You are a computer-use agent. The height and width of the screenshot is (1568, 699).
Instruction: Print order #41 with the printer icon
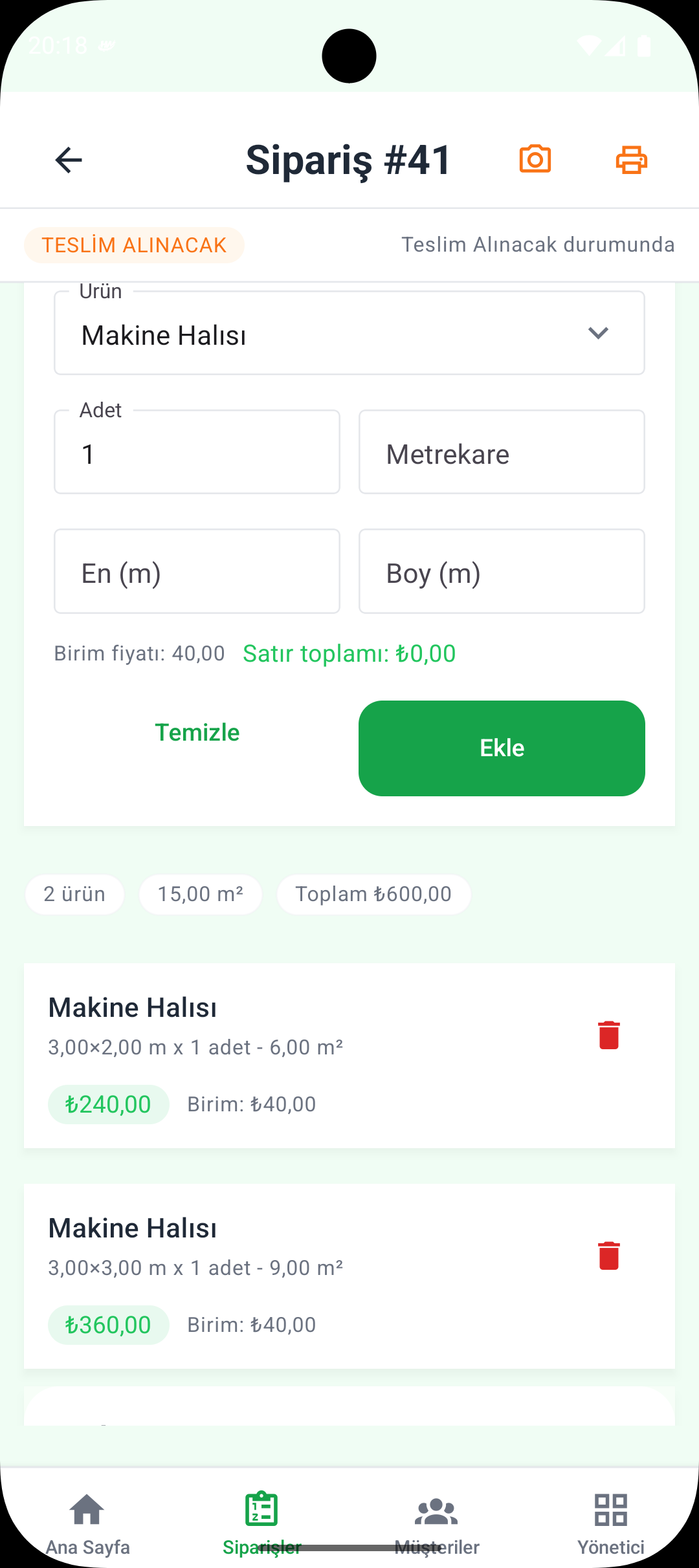click(631, 160)
